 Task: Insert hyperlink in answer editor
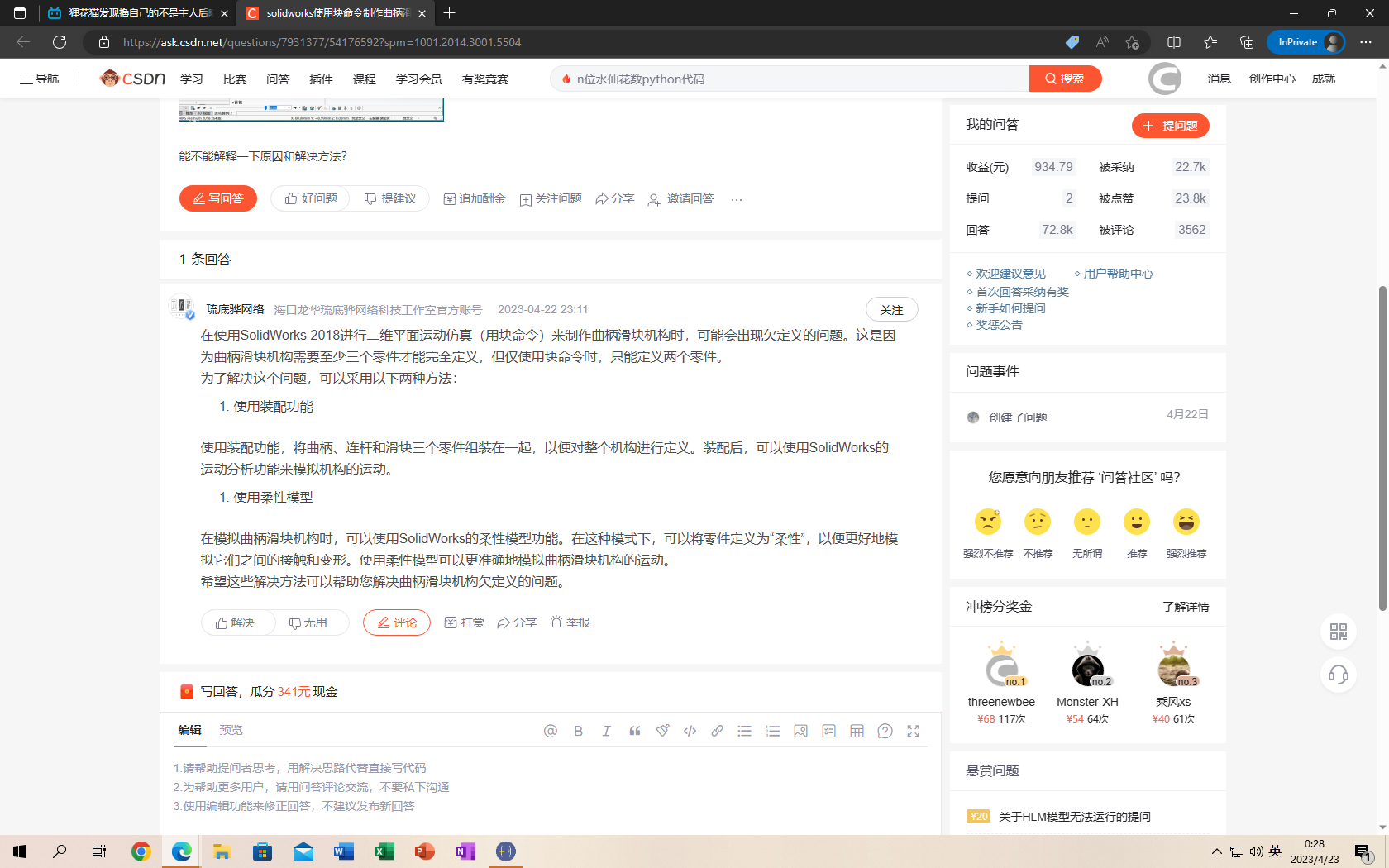click(718, 731)
